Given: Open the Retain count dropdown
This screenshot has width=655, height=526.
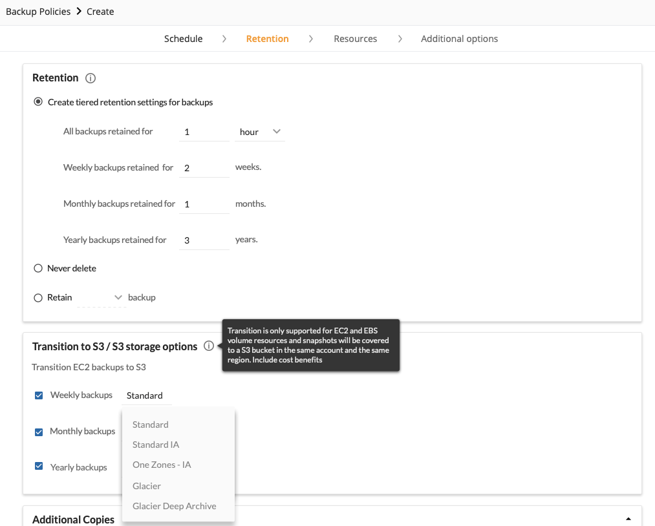Looking at the screenshot, I should 101,297.
